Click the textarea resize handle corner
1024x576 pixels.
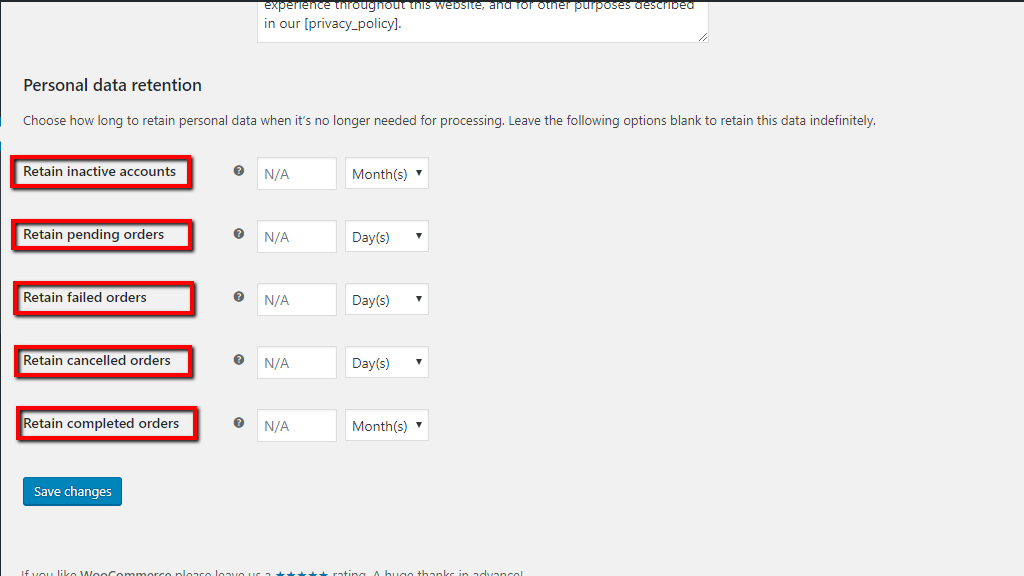[x=701, y=36]
